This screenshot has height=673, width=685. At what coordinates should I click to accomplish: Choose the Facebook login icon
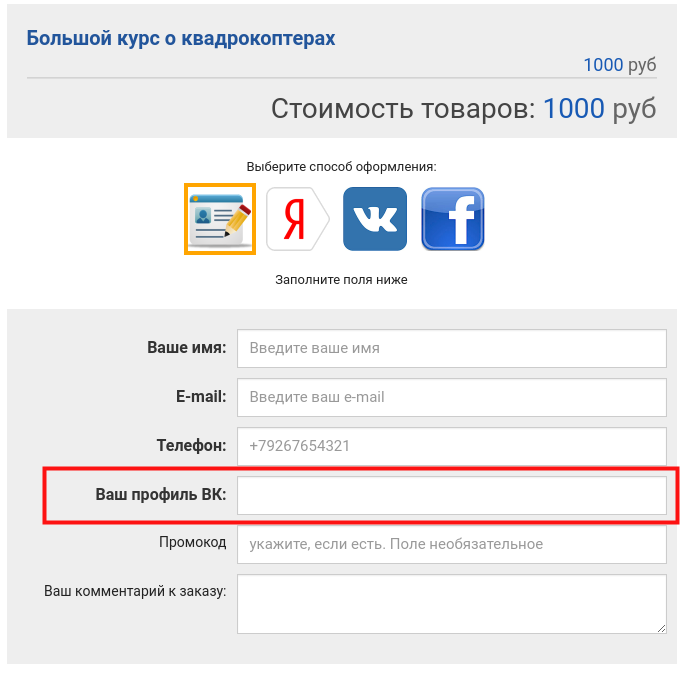(452, 218)
